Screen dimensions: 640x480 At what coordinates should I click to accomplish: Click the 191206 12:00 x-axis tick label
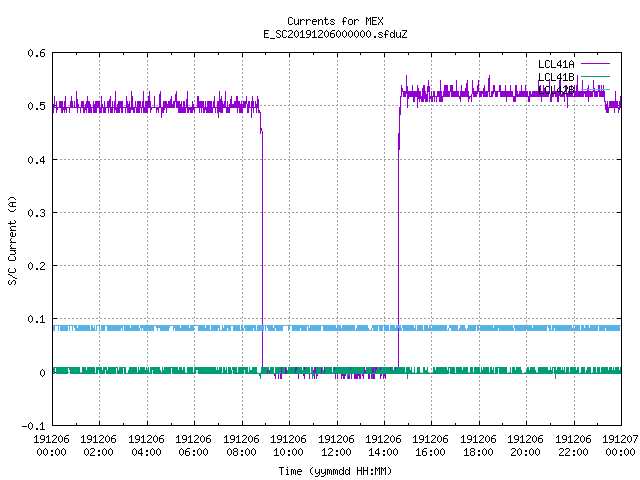(336, 446)
